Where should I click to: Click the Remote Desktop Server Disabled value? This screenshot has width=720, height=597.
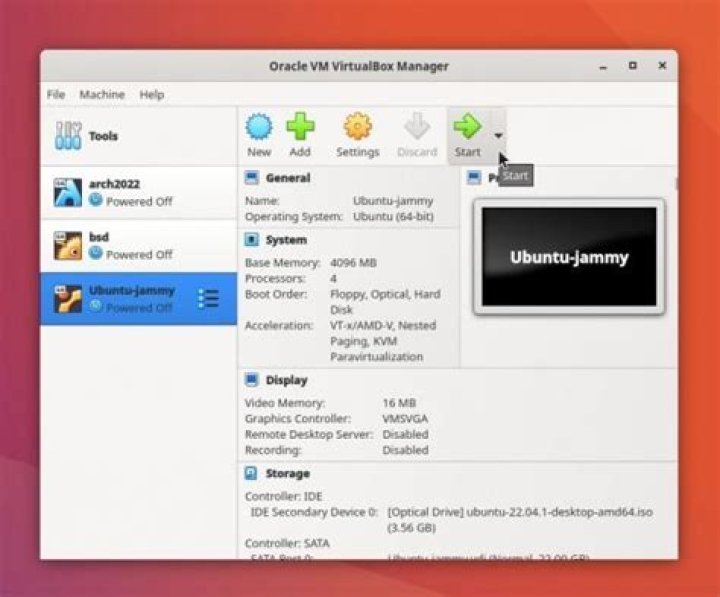tap(405, 434)
